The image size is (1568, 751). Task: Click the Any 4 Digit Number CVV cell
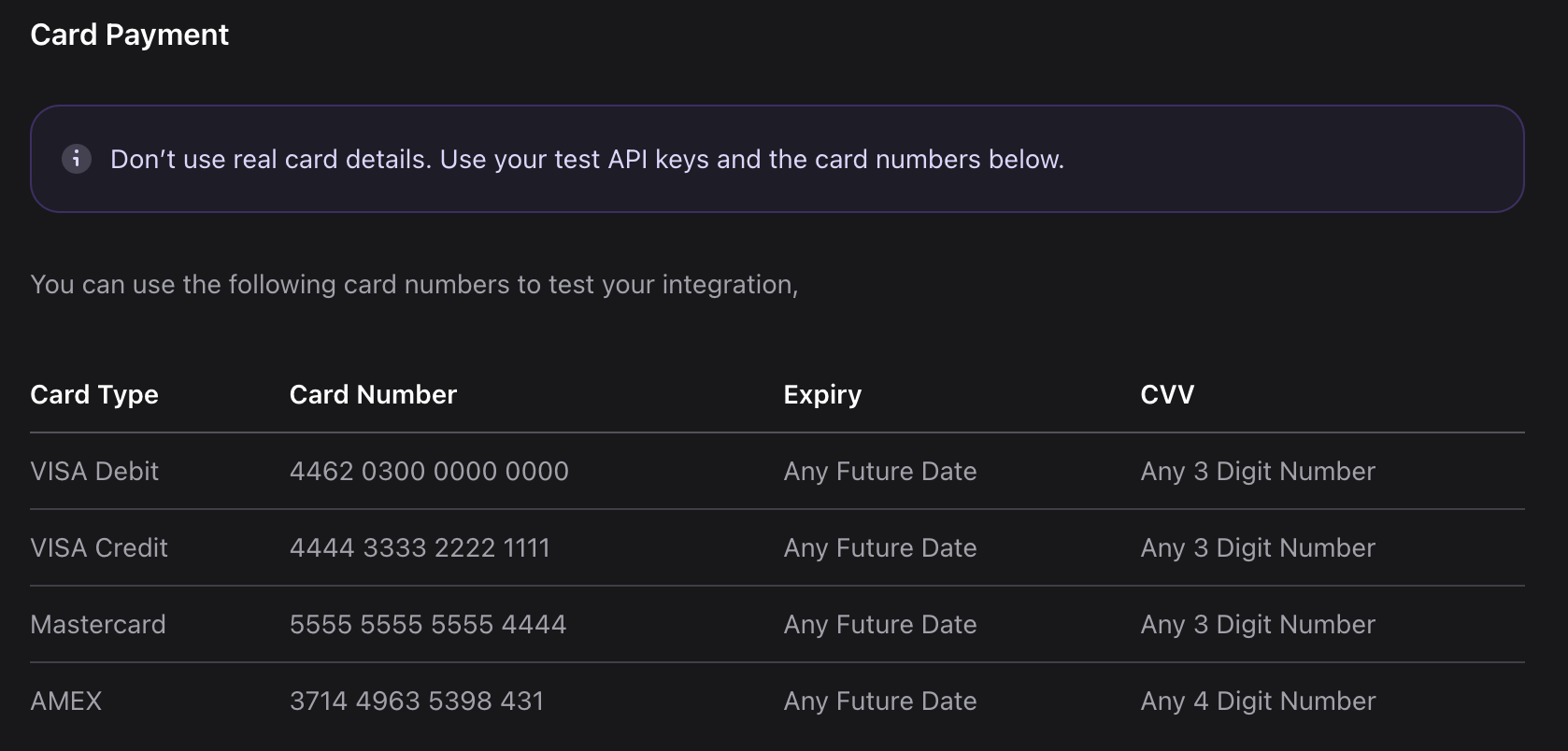click(x=1258, y=701)
